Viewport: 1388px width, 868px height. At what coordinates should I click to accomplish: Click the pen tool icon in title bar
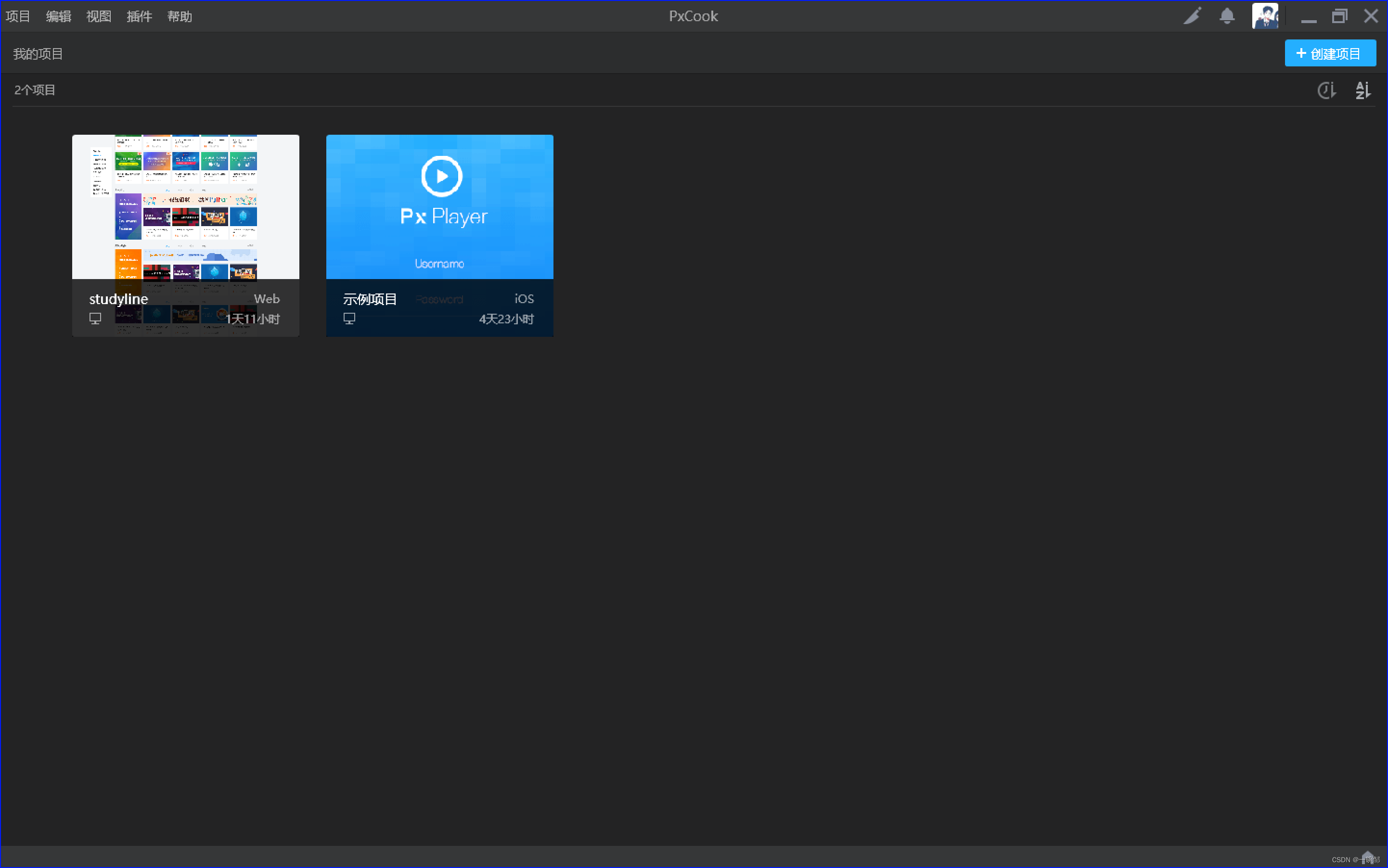[x=1193, y=16]
